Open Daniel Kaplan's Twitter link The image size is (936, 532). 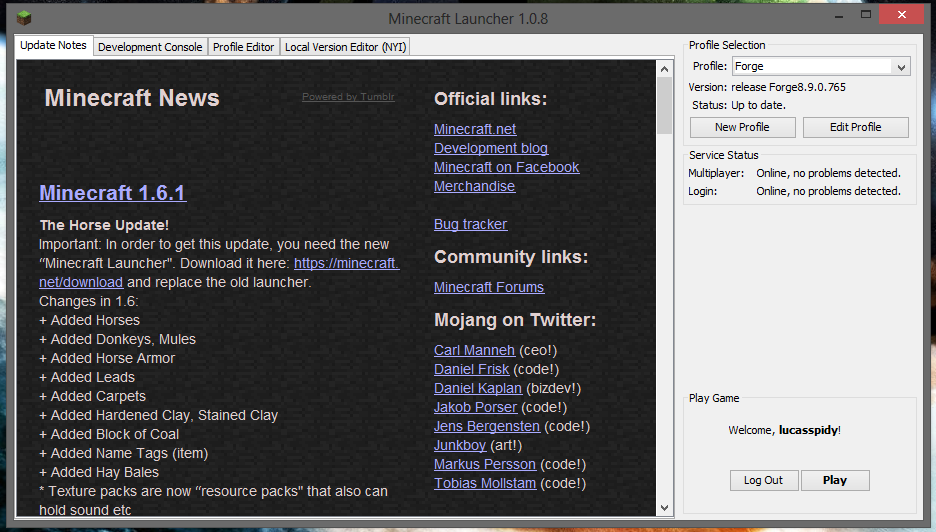point(478,389)
